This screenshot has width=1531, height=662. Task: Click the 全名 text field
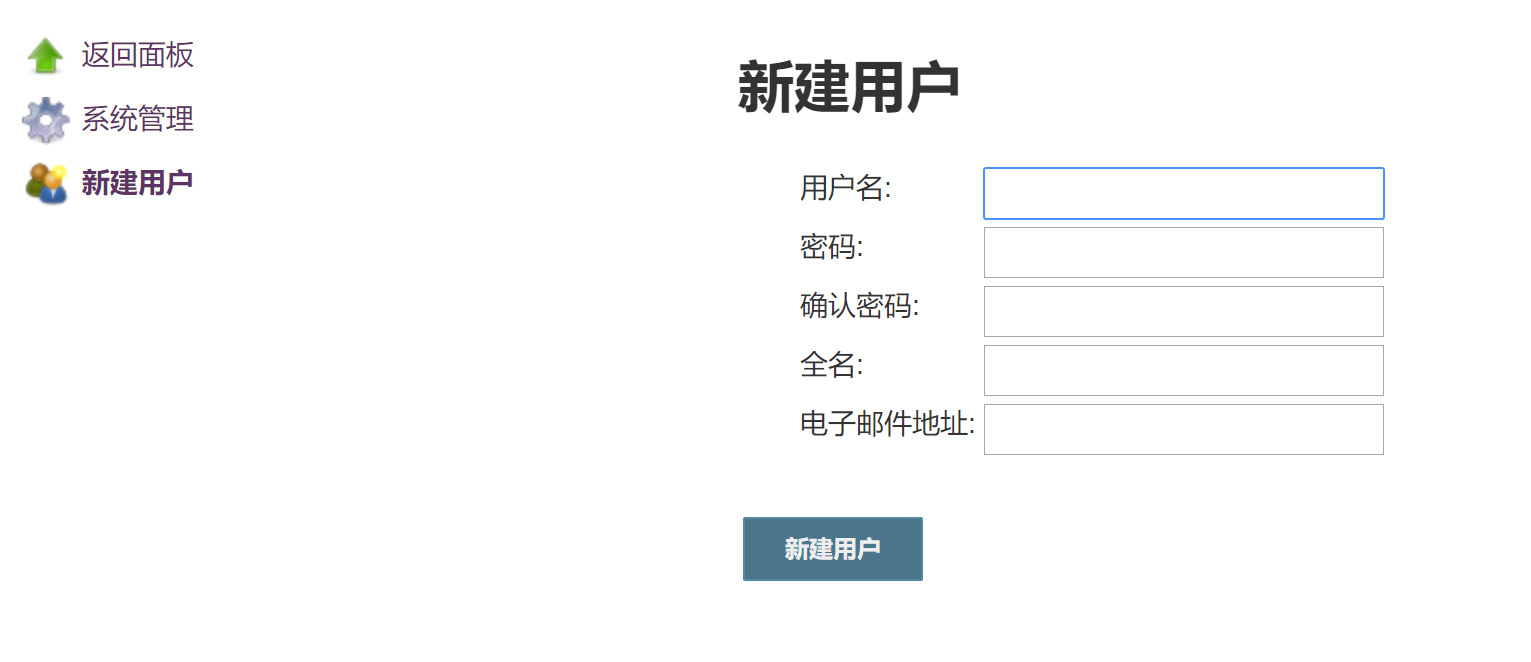point(1183,370)
